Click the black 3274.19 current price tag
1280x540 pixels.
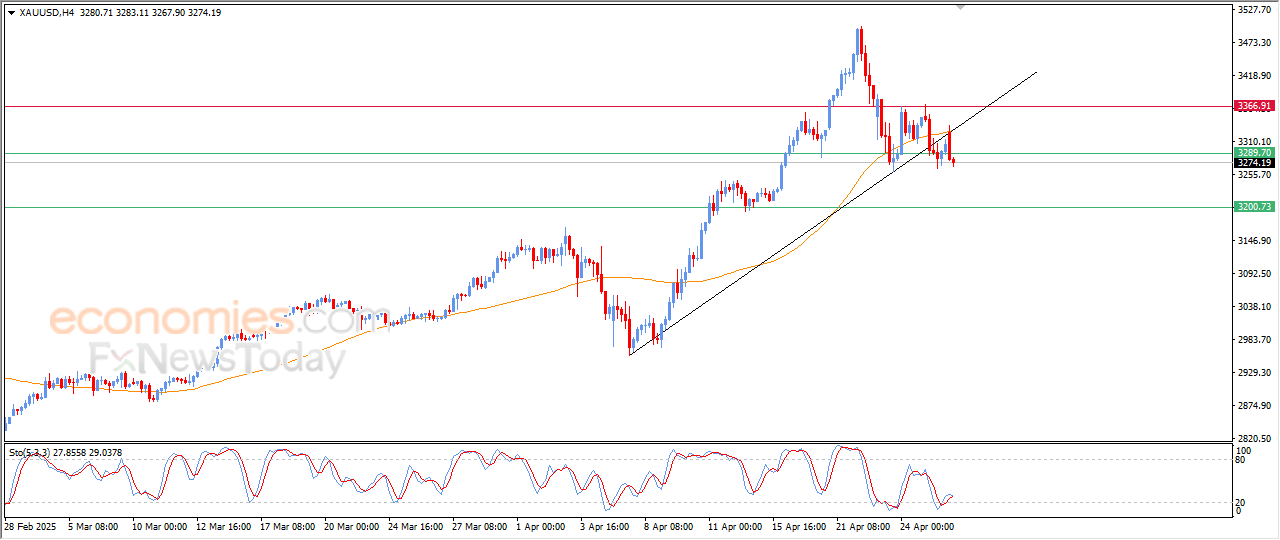coord(1253,163)
